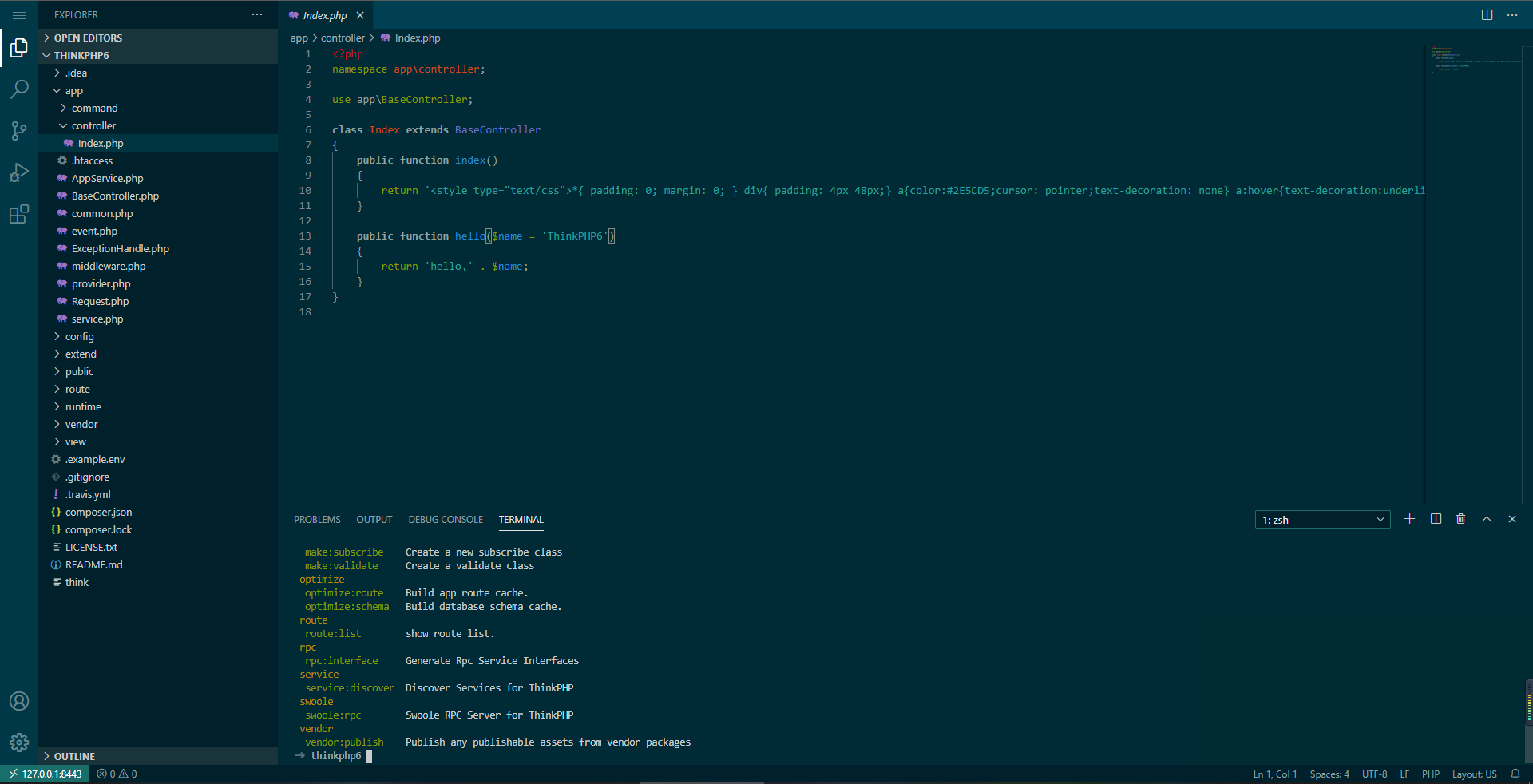Viewport: 1533px width, 784px height.
Task: Expand the extend folder
Action: pos(158,354)
